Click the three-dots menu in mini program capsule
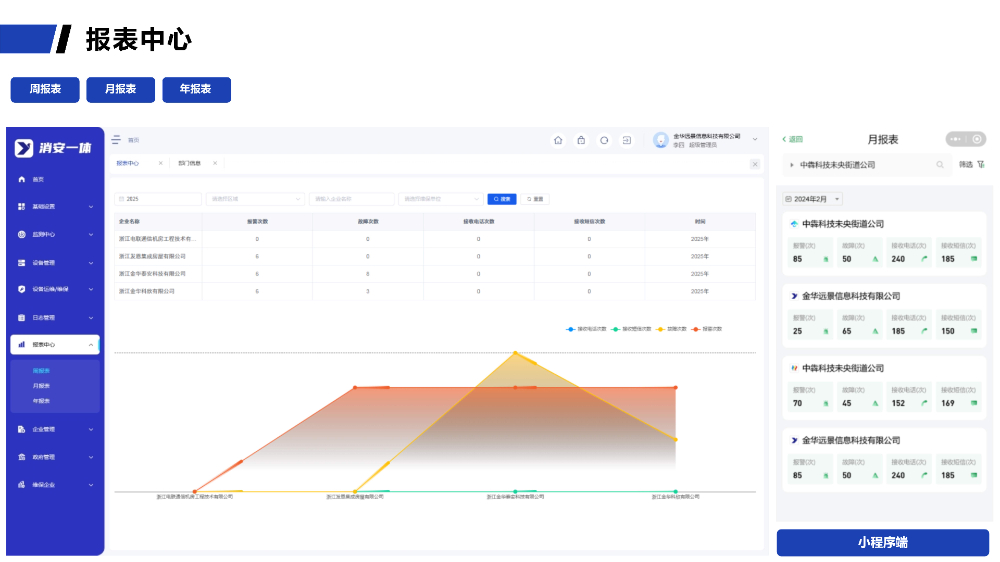 [955, 139]
